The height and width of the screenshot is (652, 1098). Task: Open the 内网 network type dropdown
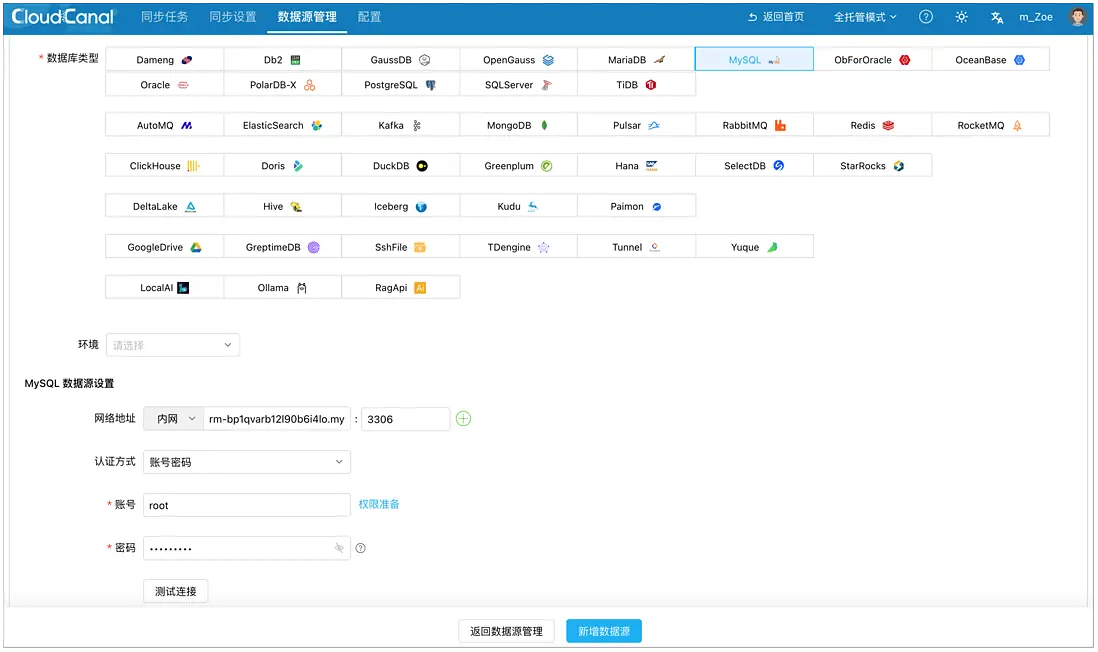[x=174, y=419]
